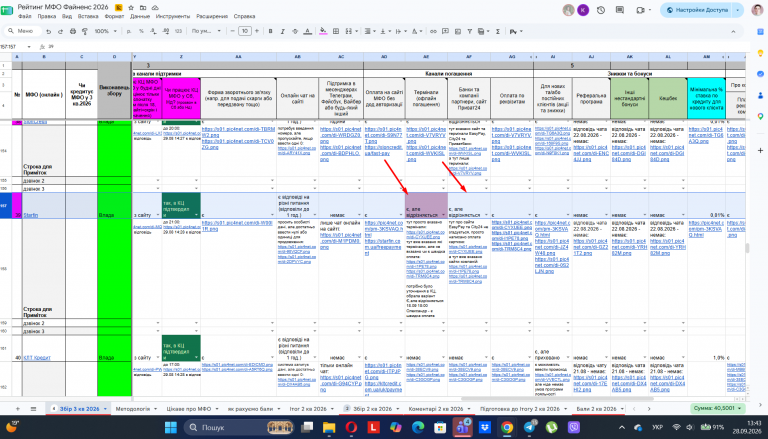768x439 pixels.
Task: Open the all sheets list
Action: pos(33,409)
